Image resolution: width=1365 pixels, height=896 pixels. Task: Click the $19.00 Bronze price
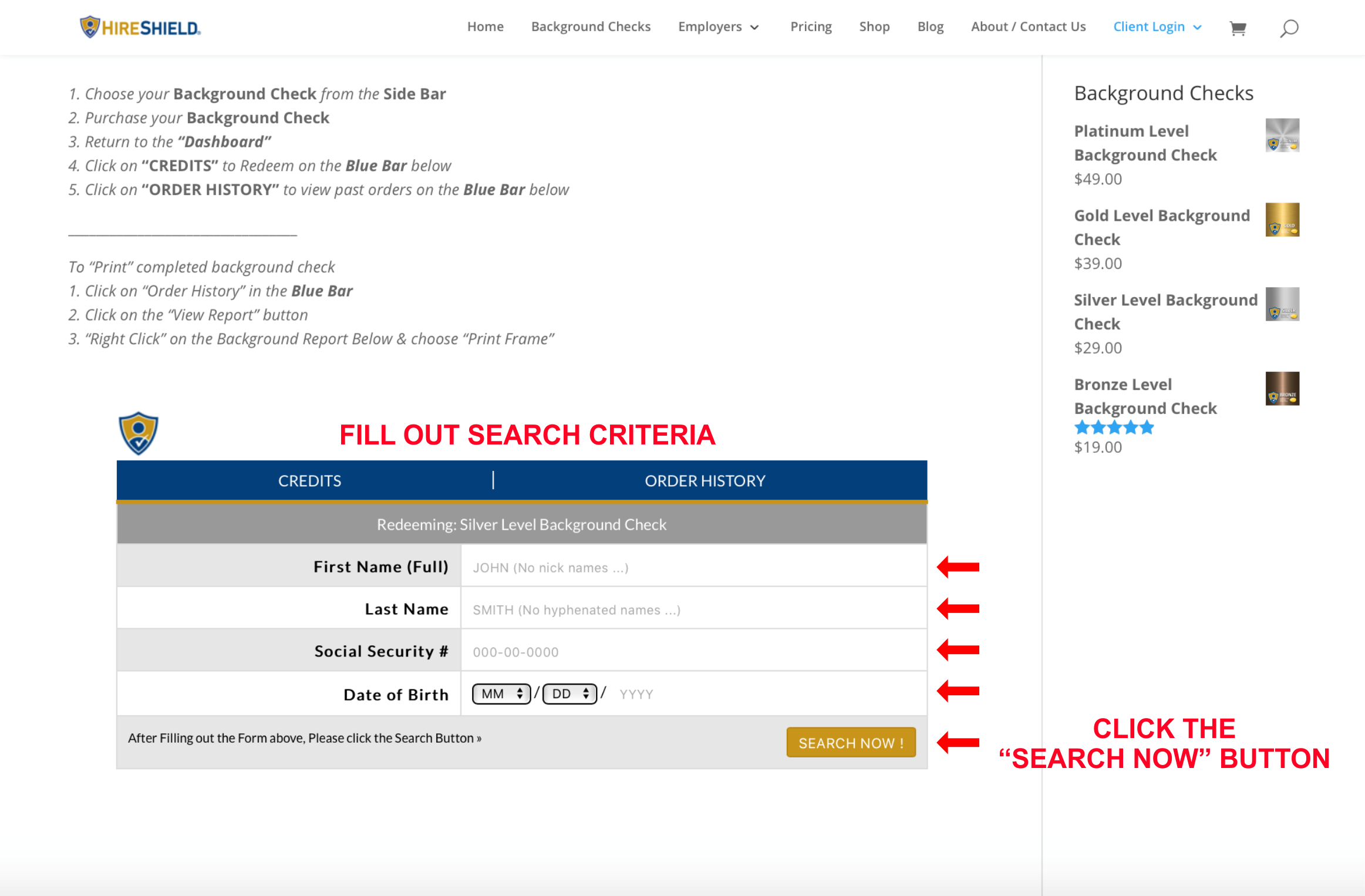[x=1098, y=447]
